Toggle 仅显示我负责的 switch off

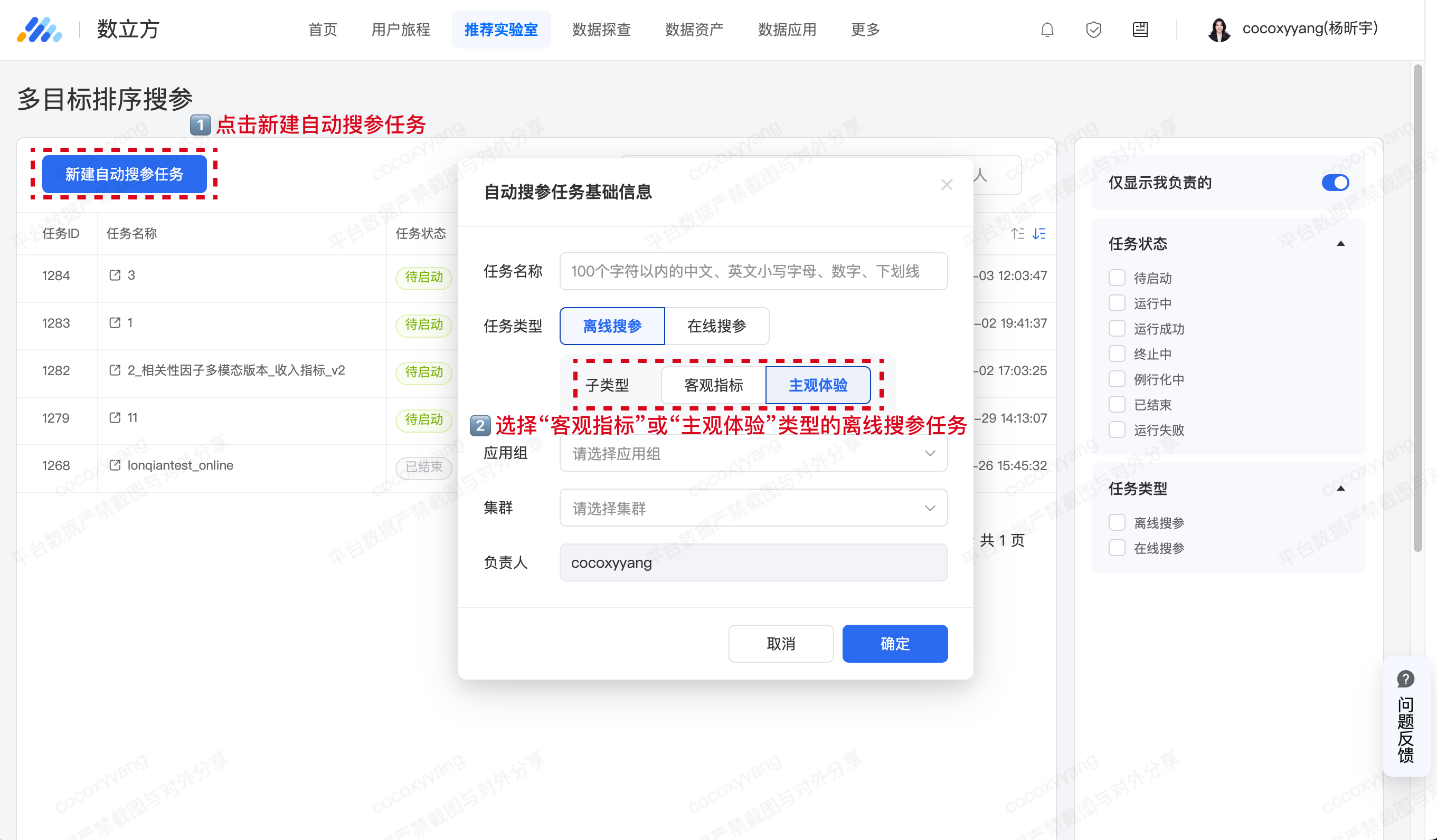click(1335, 183)
